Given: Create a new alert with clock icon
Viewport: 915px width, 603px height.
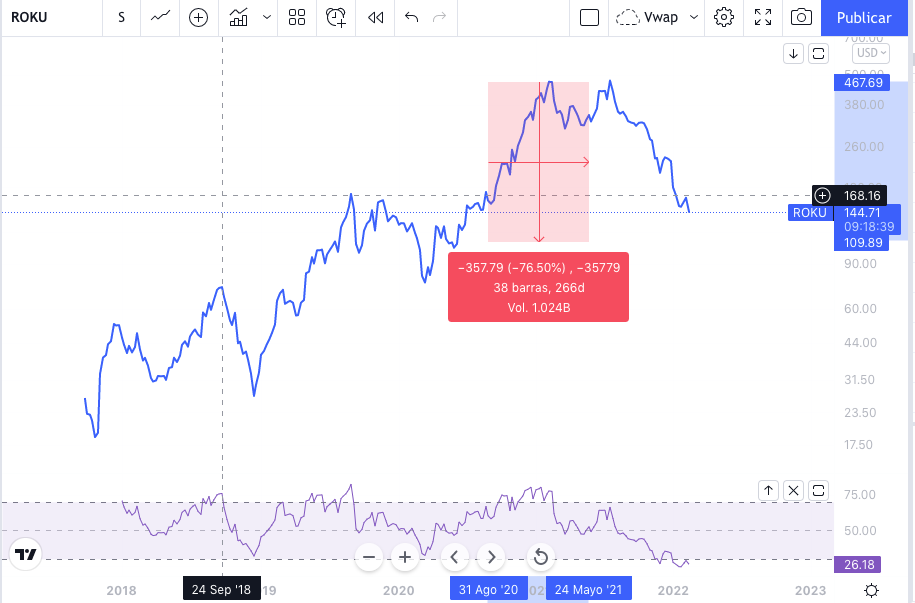Looking at the screenshot, I should (x=336, y=17).
